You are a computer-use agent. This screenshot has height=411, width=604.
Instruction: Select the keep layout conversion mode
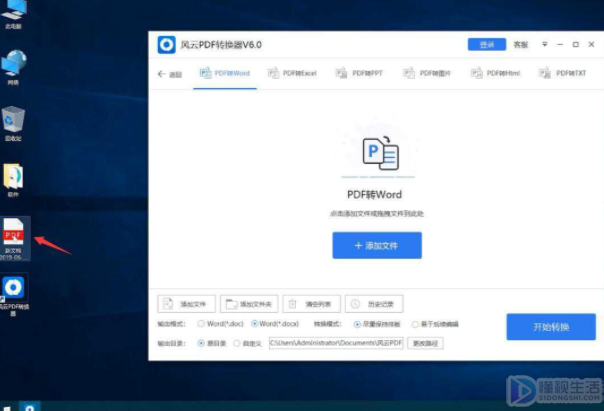point(377,324)
